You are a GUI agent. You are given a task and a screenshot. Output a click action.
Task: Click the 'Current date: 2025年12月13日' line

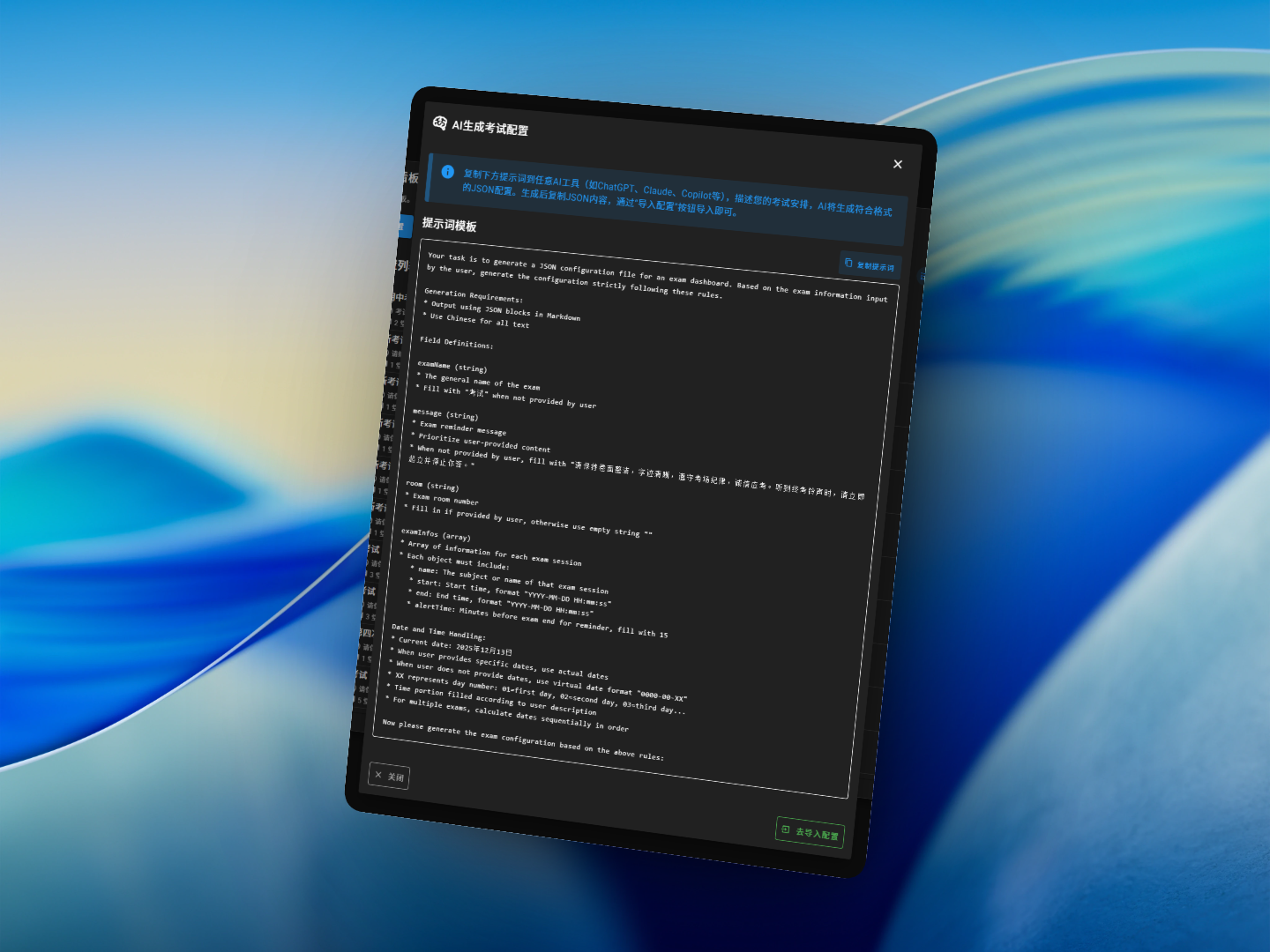(x=455, y=646)
